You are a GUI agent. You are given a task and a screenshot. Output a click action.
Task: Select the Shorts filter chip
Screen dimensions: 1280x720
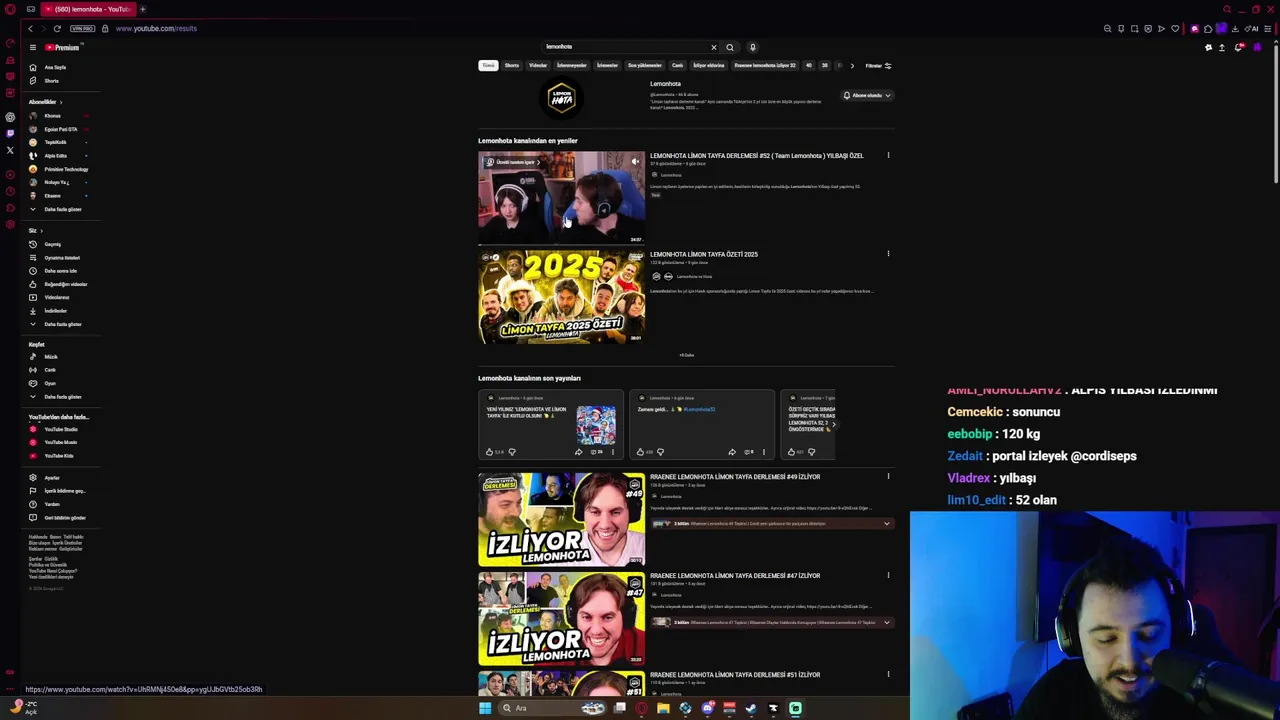(512, 66)
